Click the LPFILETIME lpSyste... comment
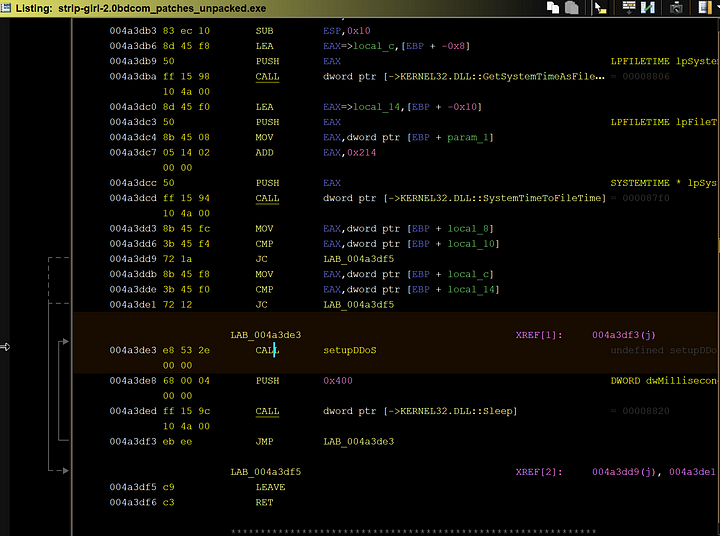Screen dimensions: 720x536 point(664,61)
